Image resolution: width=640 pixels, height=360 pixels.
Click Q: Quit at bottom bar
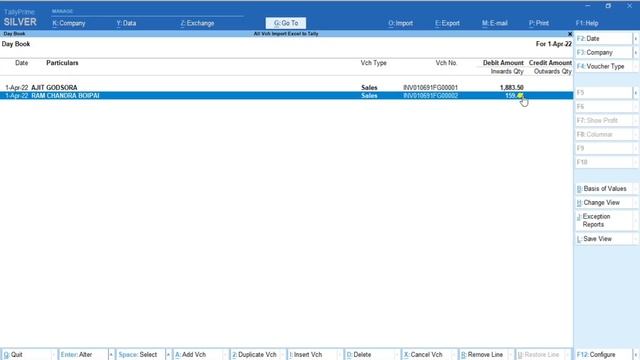tap(27, 355)
